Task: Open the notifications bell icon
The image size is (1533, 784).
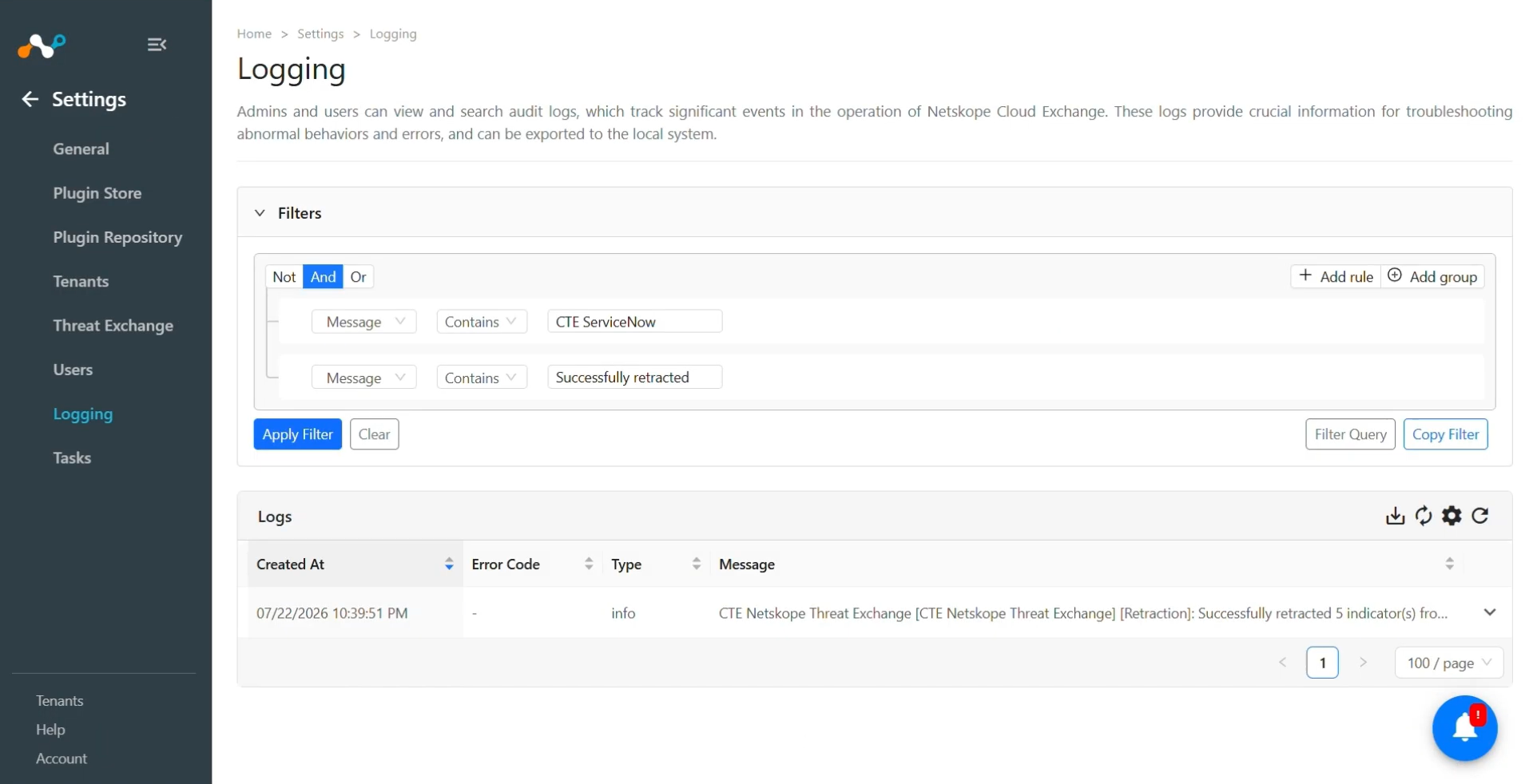Action: tap(1464, 728)
